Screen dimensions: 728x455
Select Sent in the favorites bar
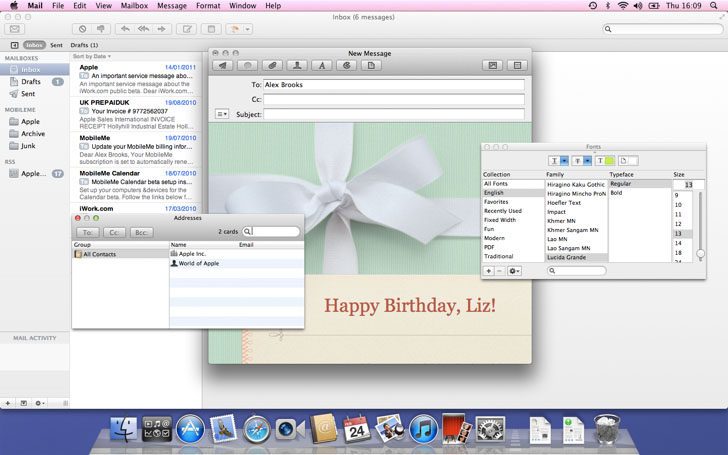click(56, 45)
